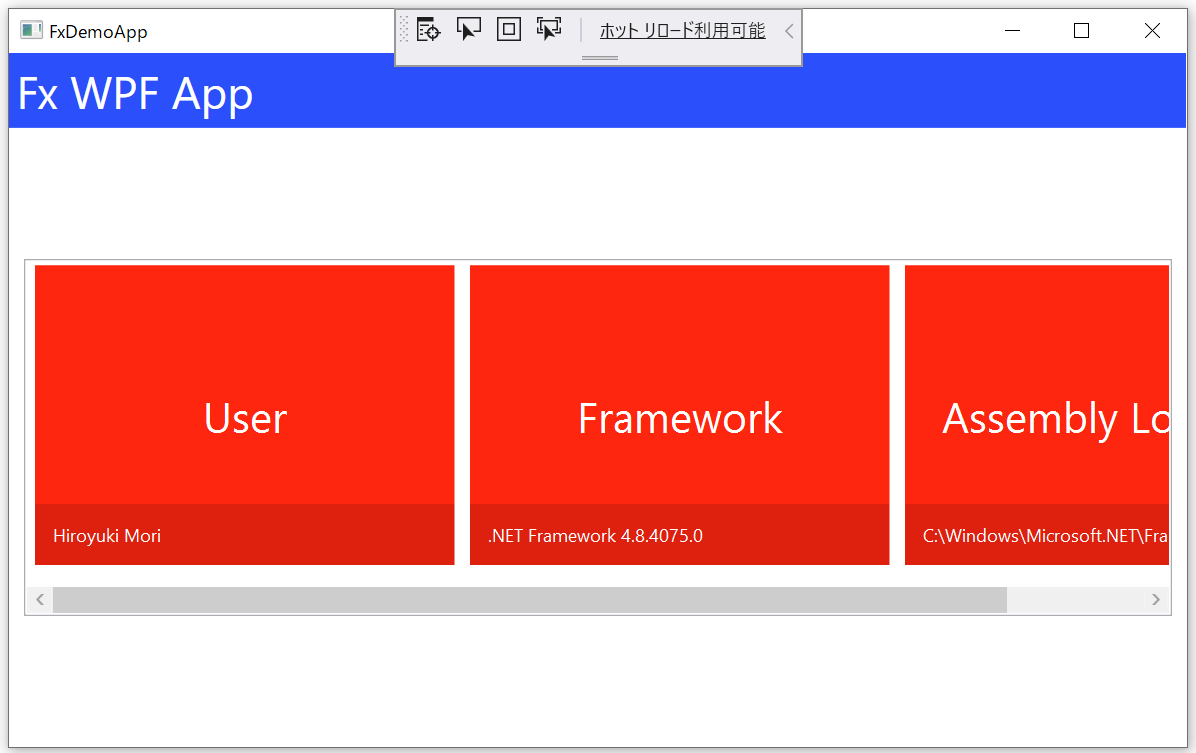Click the horizontal scrollbar thumb
The width and height of the screenshot is (1196, 753).
pyautogui.click(x=529, y=600)
